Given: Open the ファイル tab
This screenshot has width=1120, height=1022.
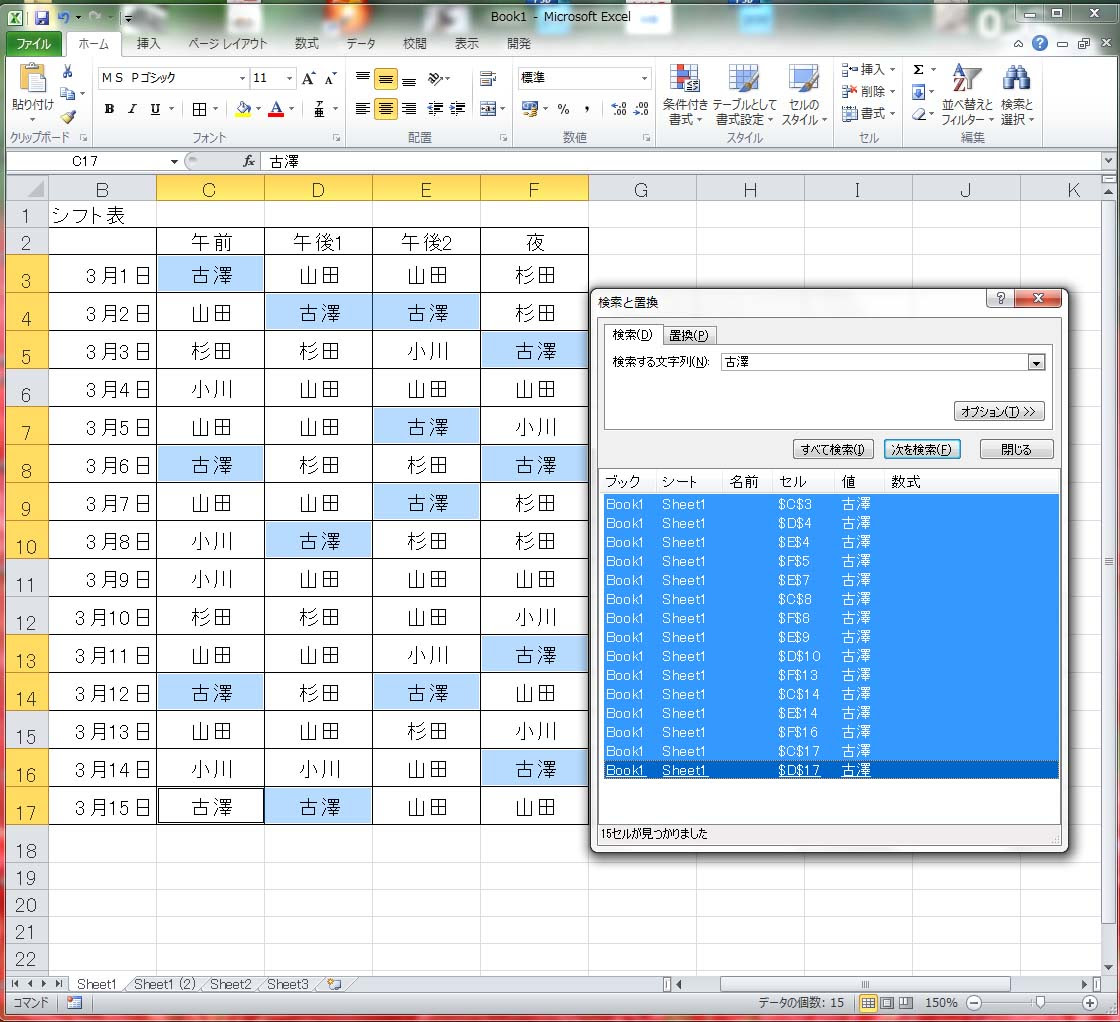Looking at the screenshot, I should [x=34, y=44].
